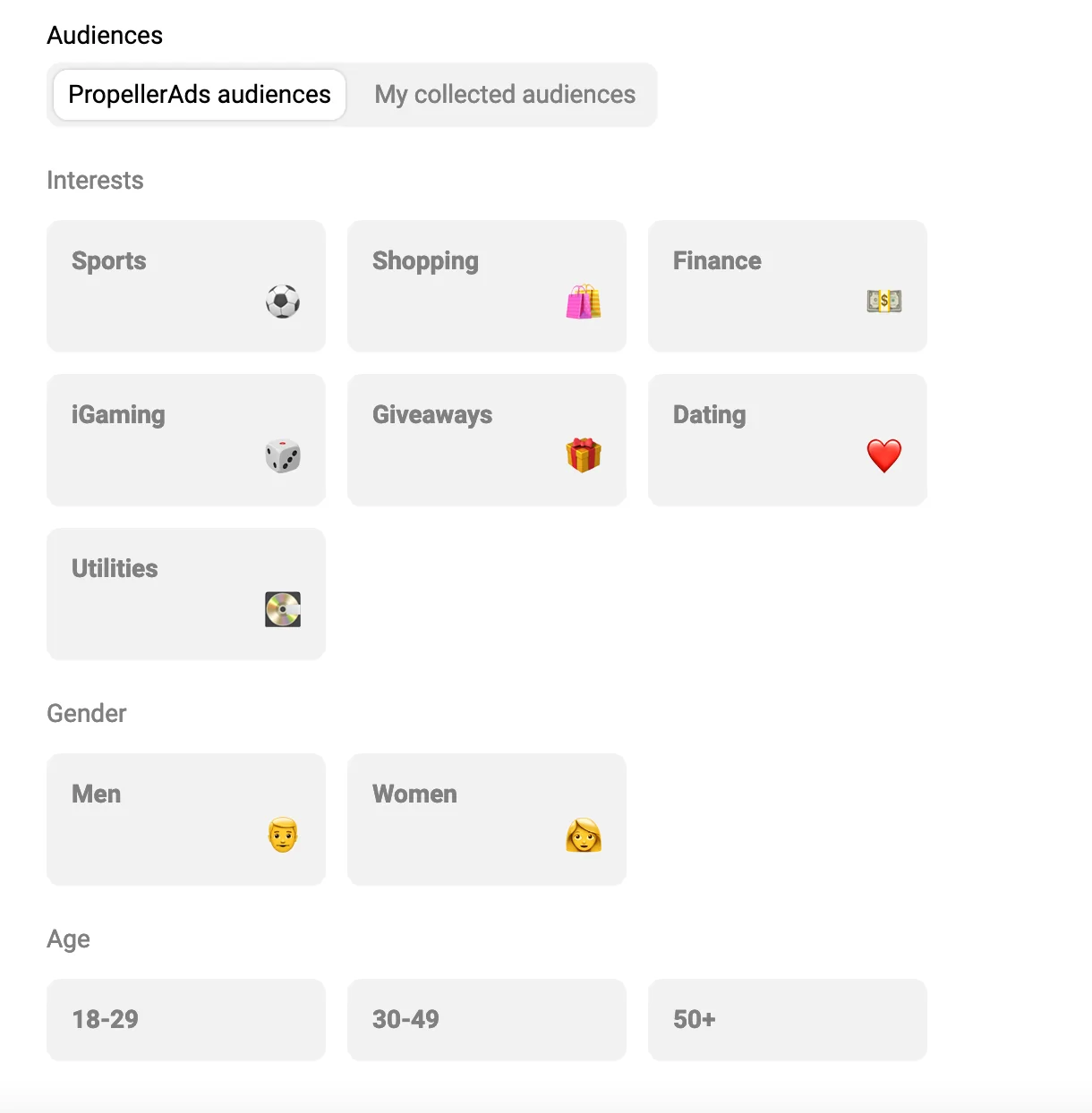This screenshot has height=1113, width=1092.
Task: Click the CD icon on Utilities card
Action: (x=282, y=609)
